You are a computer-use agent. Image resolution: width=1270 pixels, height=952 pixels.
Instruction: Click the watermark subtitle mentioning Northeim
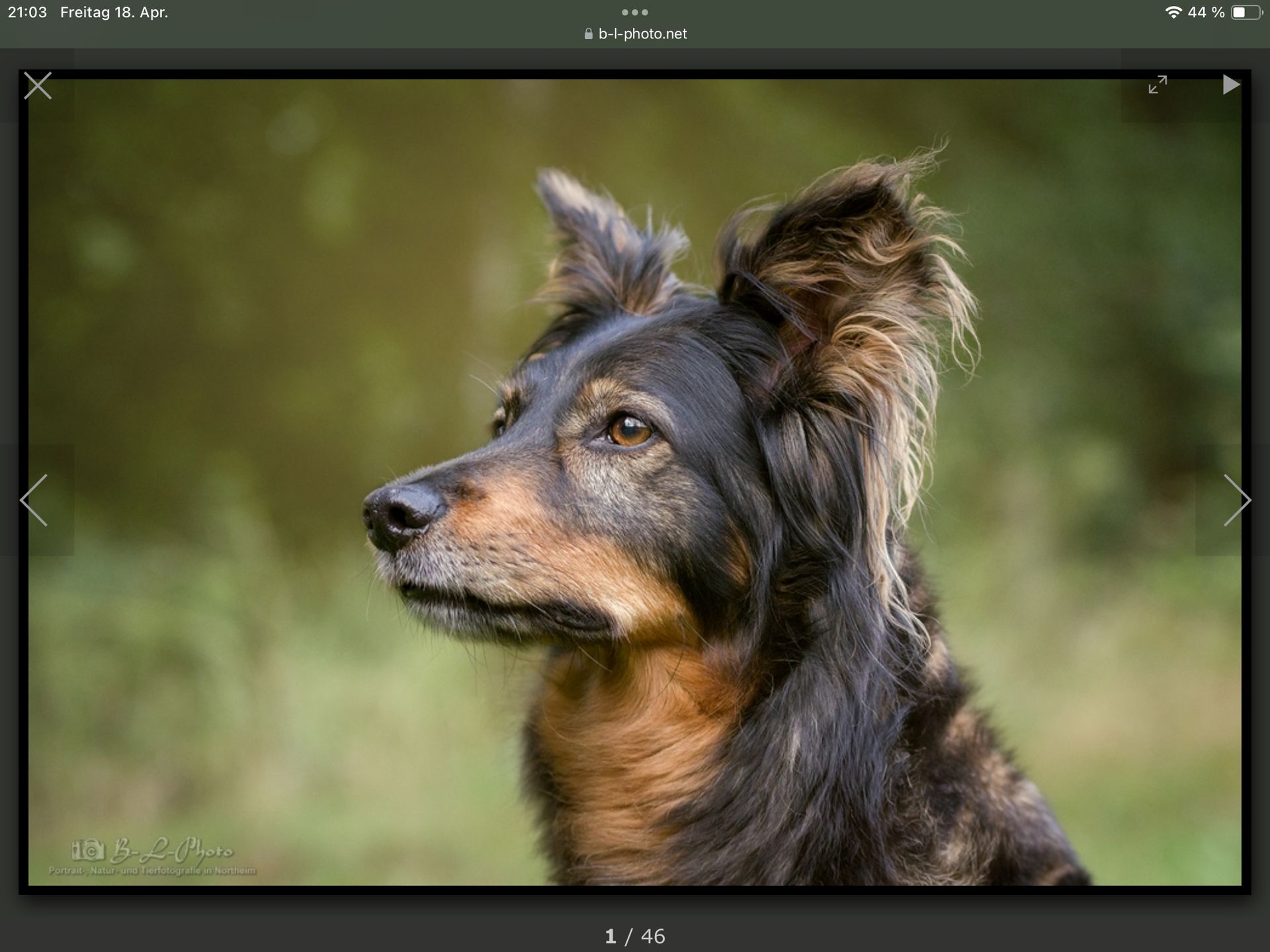152,871
